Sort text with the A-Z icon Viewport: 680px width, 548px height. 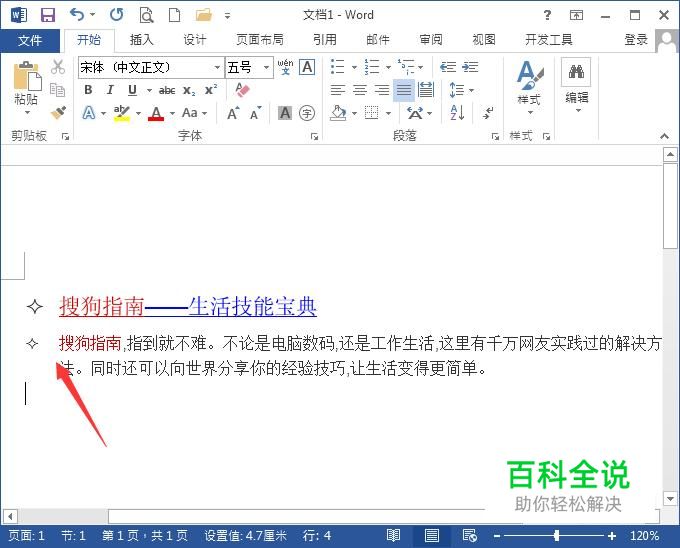click(458, 113)
